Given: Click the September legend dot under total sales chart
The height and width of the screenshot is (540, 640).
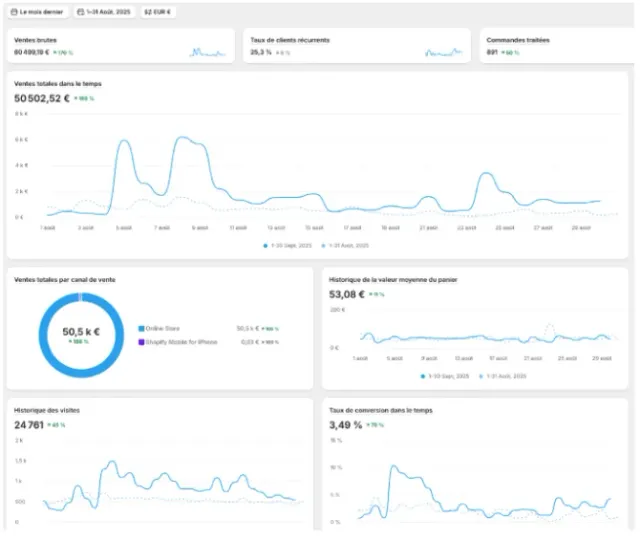Looking at the screenshot, I should (x=265, y=246).
